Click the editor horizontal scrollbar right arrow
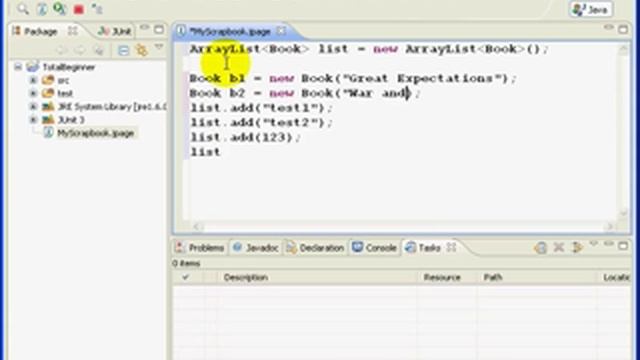640x360 pixels. (x=610, y=226)
